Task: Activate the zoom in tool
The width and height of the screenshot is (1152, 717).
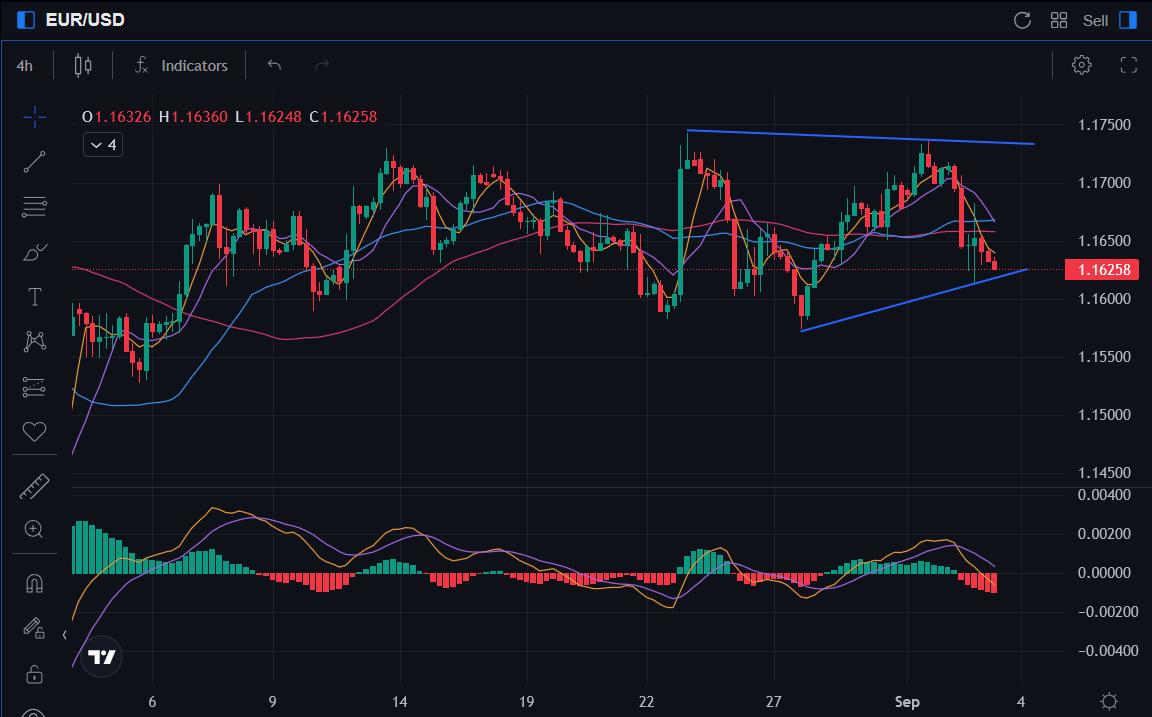Action: click(x=34, y=529)
